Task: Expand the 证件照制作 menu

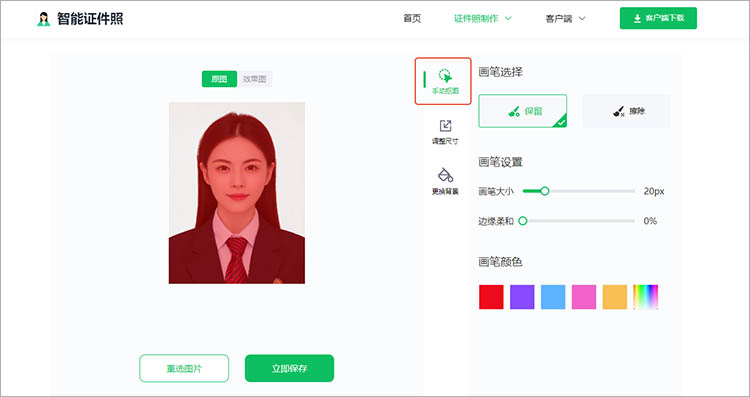Action: [x=482, y=19]
